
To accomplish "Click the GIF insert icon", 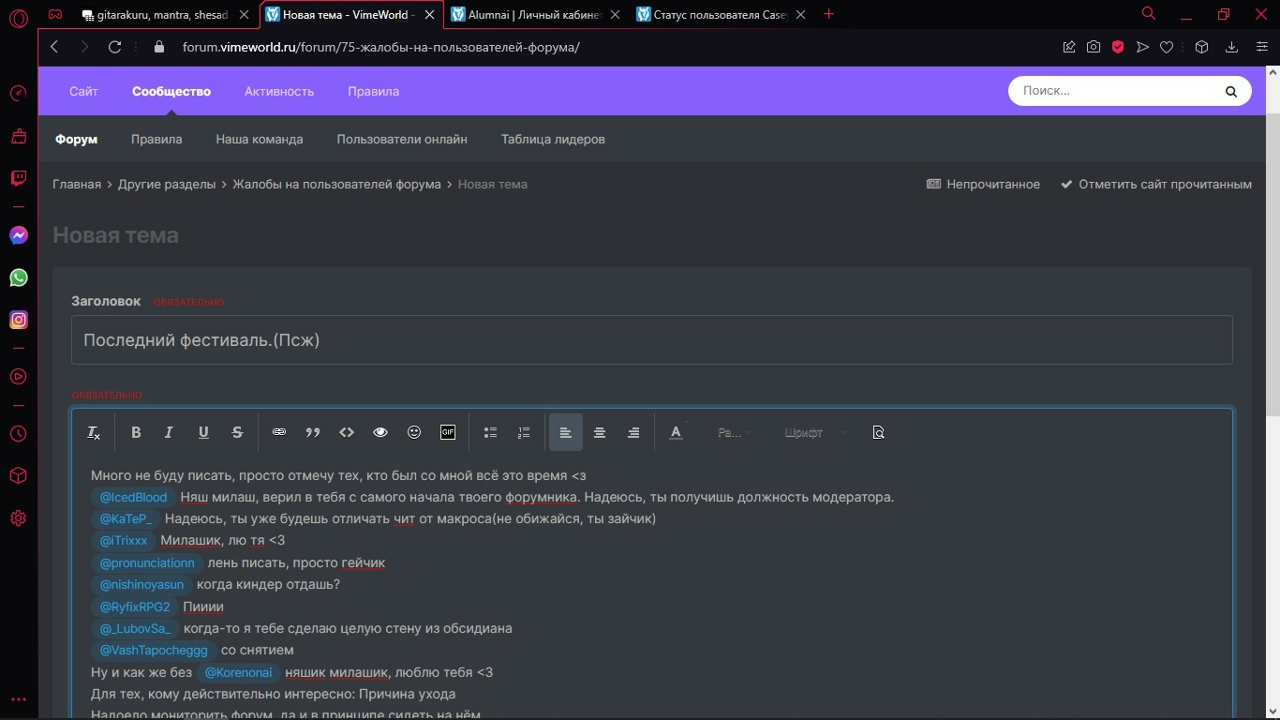I will click(x=448, y=432).
